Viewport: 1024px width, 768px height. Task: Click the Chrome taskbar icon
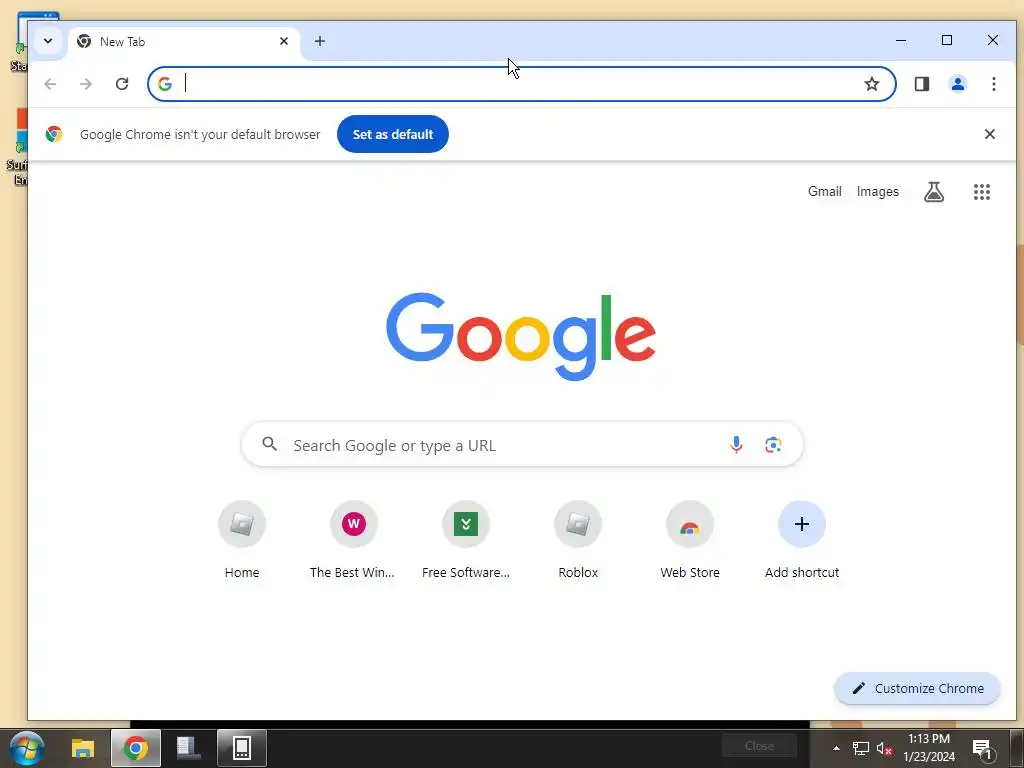[136, 748]
